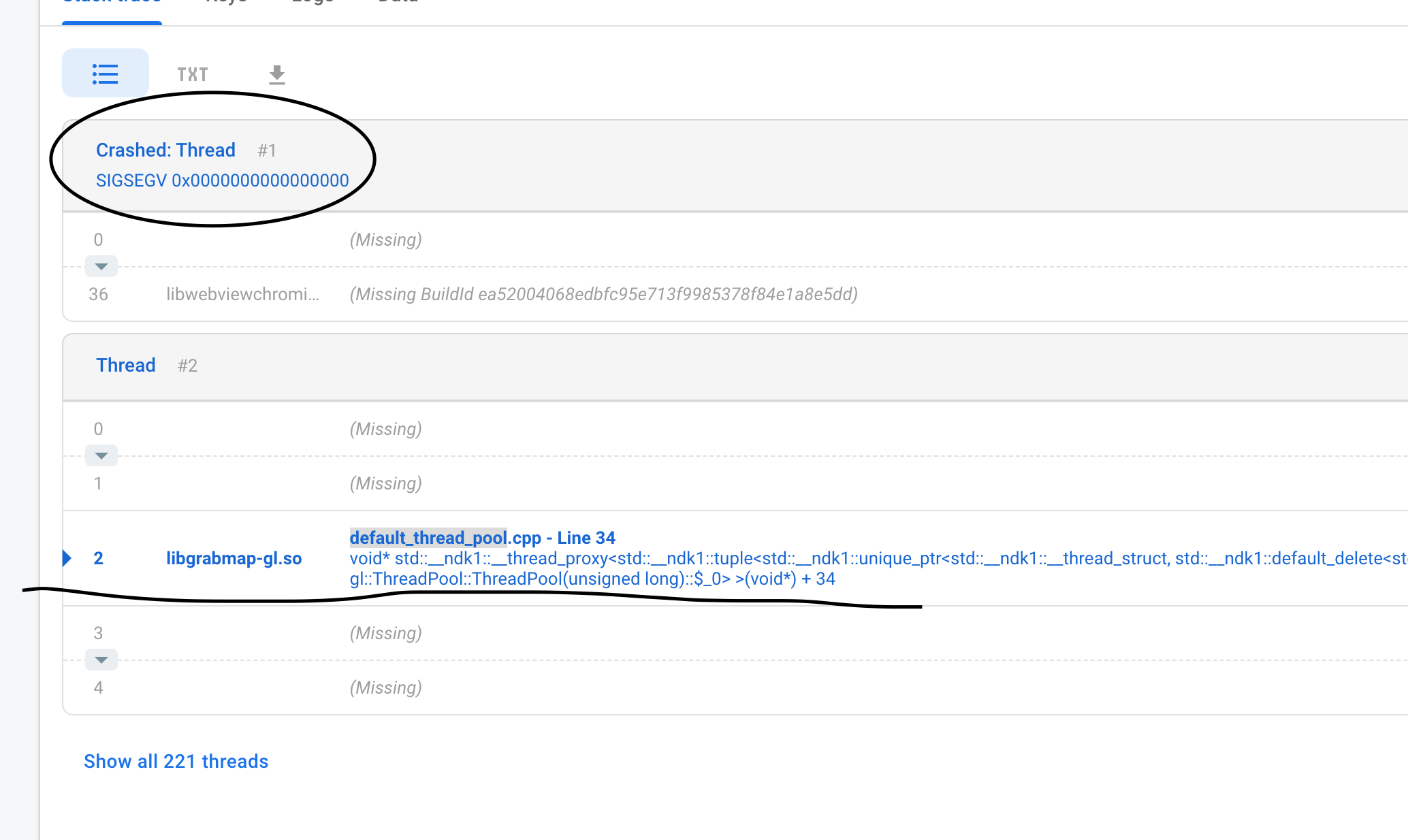1408x840 pixels.
Task: Select the (Missing) entry of frame 3 in Thread #2
Action: 385,633
